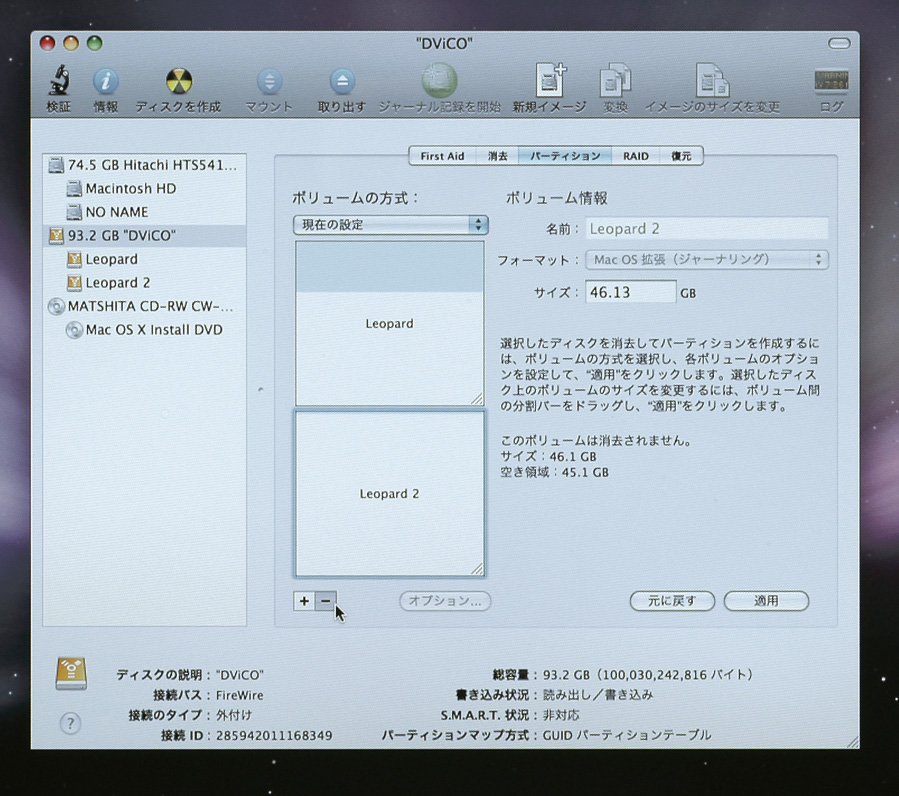Open the volume scheme (現在の設定) dropdown
The height and width of the screenshot is (796, 899).
(x=390, y=225)
